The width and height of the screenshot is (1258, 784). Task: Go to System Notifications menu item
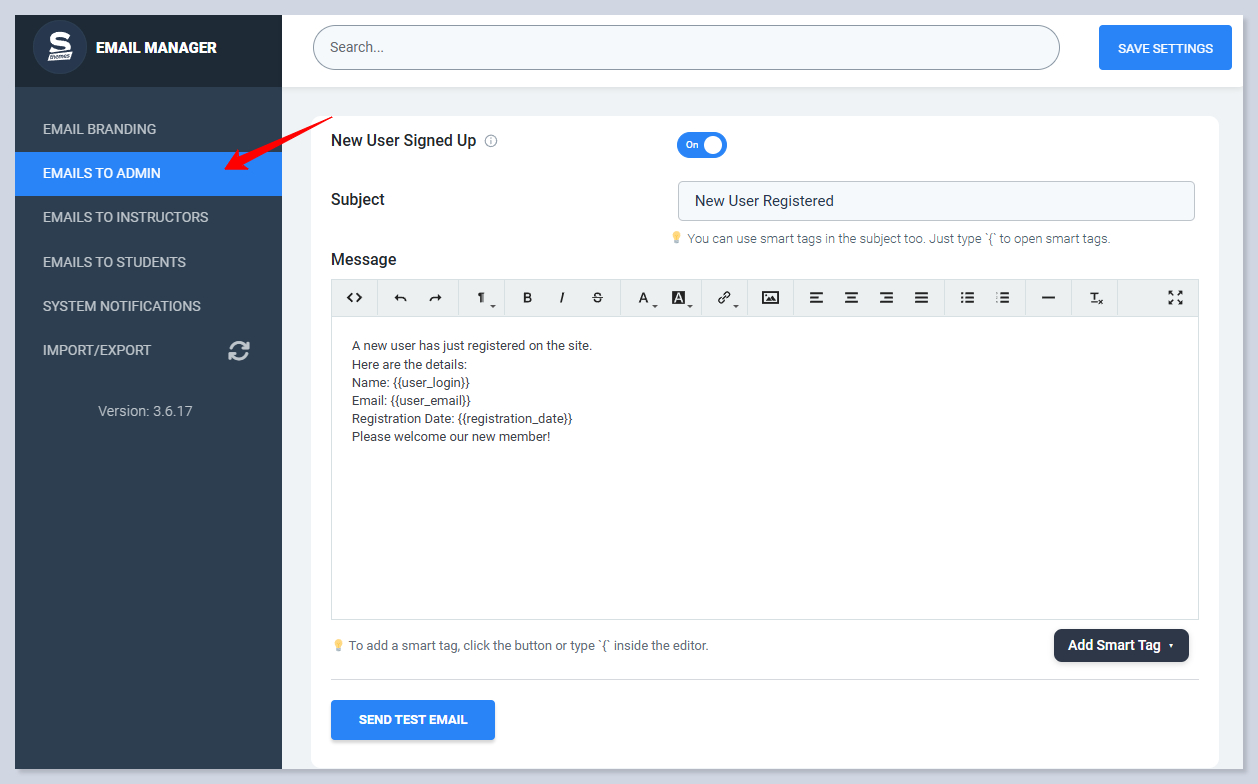tap(122, 306)
